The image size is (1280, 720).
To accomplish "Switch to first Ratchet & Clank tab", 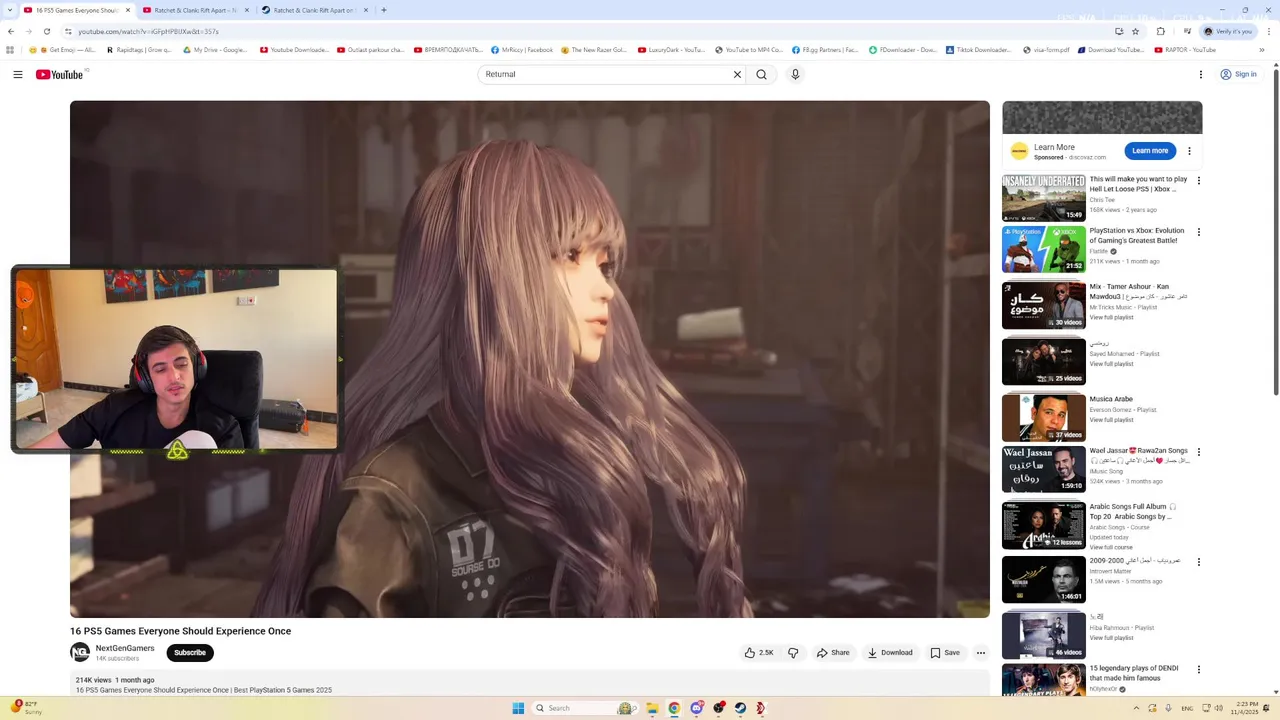I will click(x=195, y=10).
